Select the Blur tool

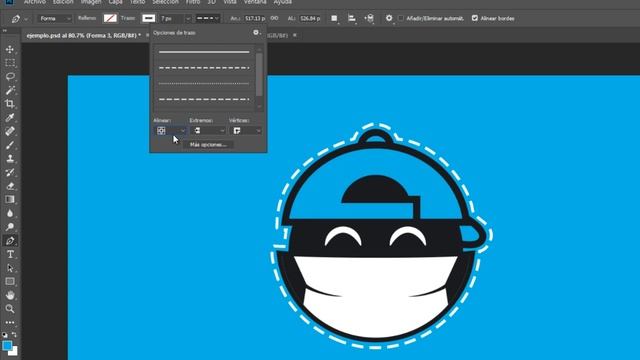coord(10,213)
